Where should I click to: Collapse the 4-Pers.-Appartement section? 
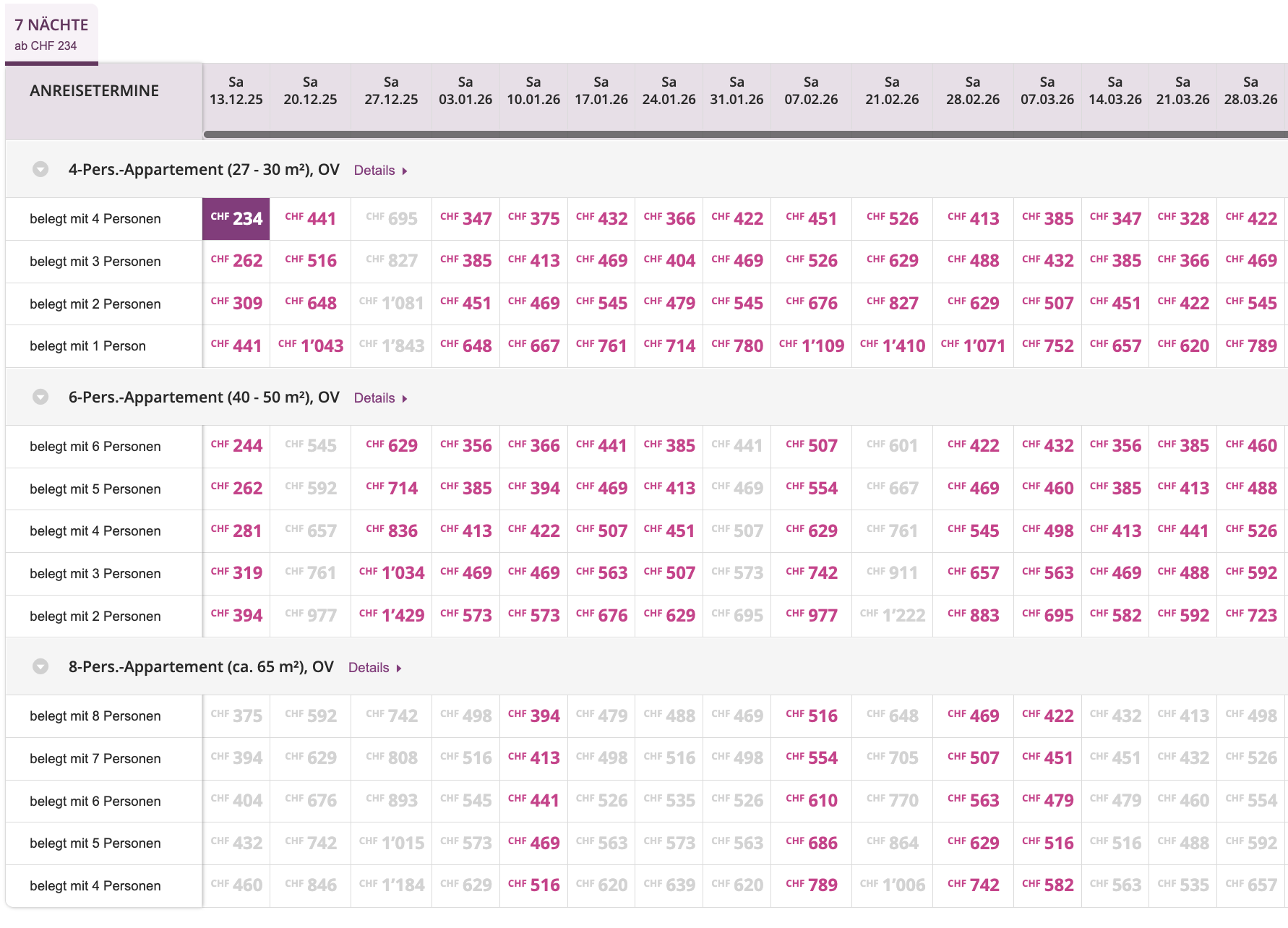(40, 170)
